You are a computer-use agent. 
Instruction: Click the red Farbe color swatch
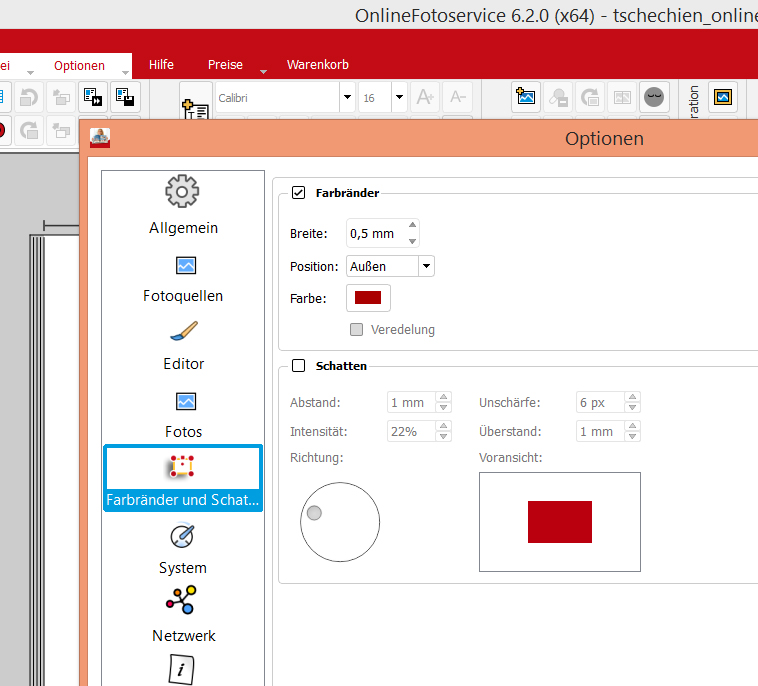coord(368,298)
